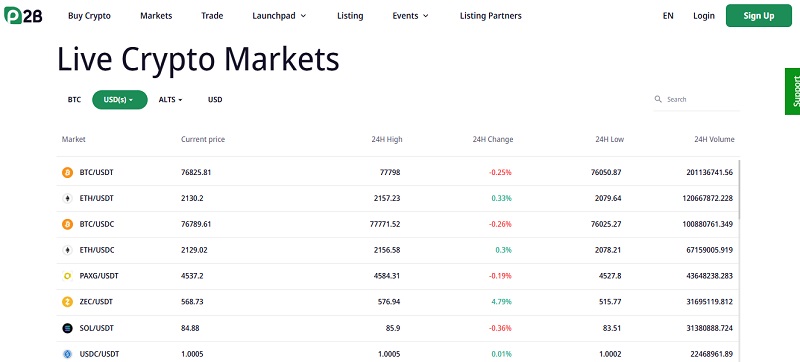Open the Launchpad dropdown menu
The height and width of the screenshot is (362, 800).
279,16
